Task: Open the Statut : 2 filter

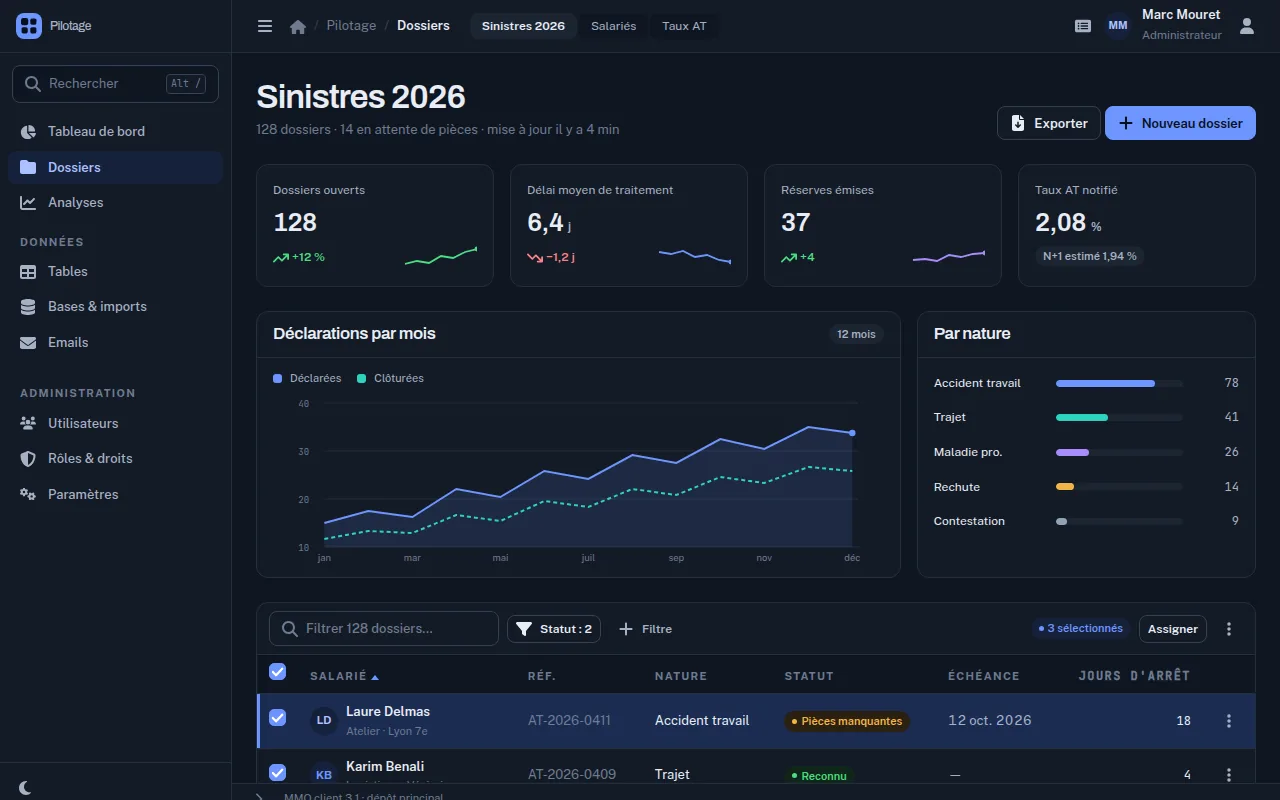Action: 554,629
